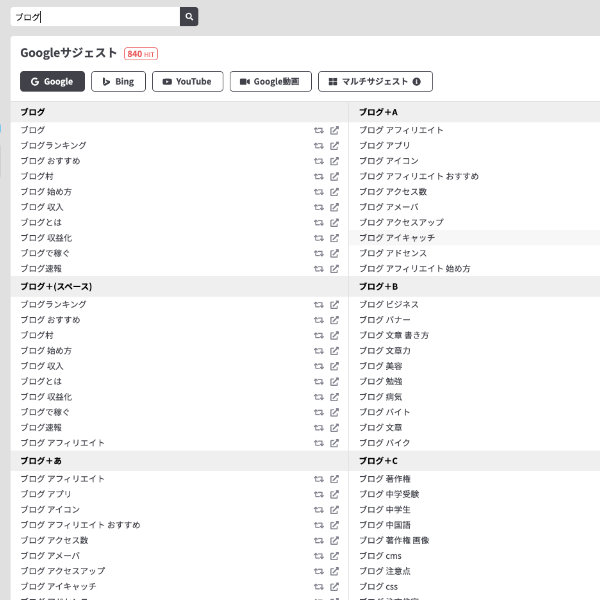600x600 pixels.
Task: Switch to the Google動画 tab
Action: pos(271,82)
